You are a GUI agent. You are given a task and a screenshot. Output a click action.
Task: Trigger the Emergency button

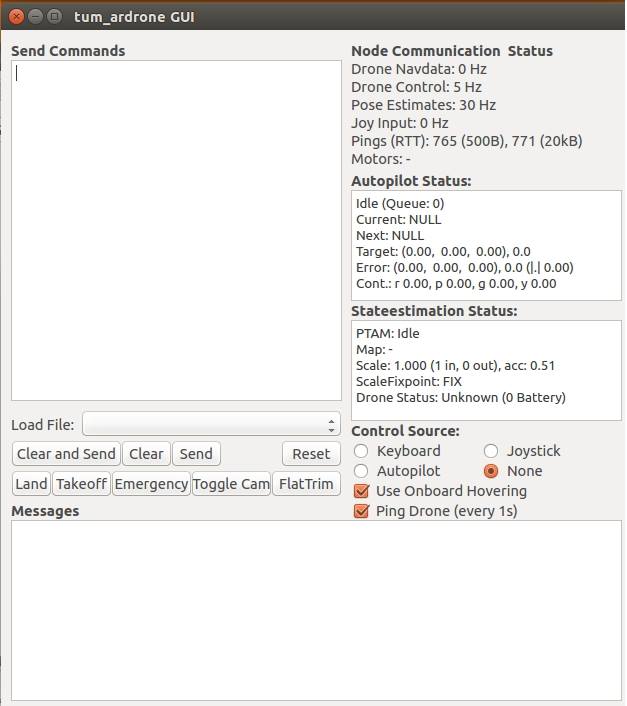(x=151, y=484)
